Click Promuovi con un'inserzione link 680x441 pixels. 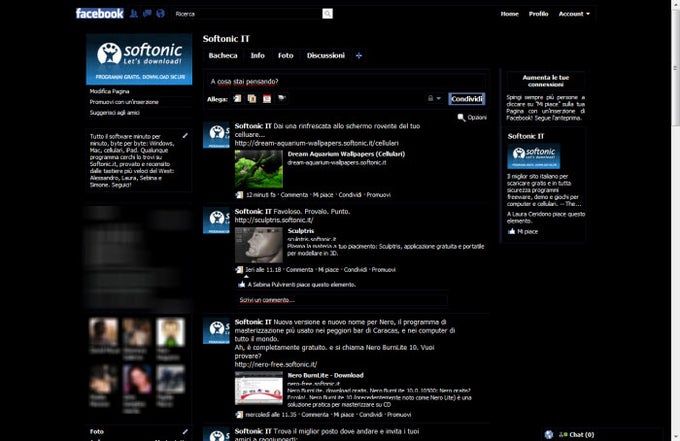(x=124, y=102)
